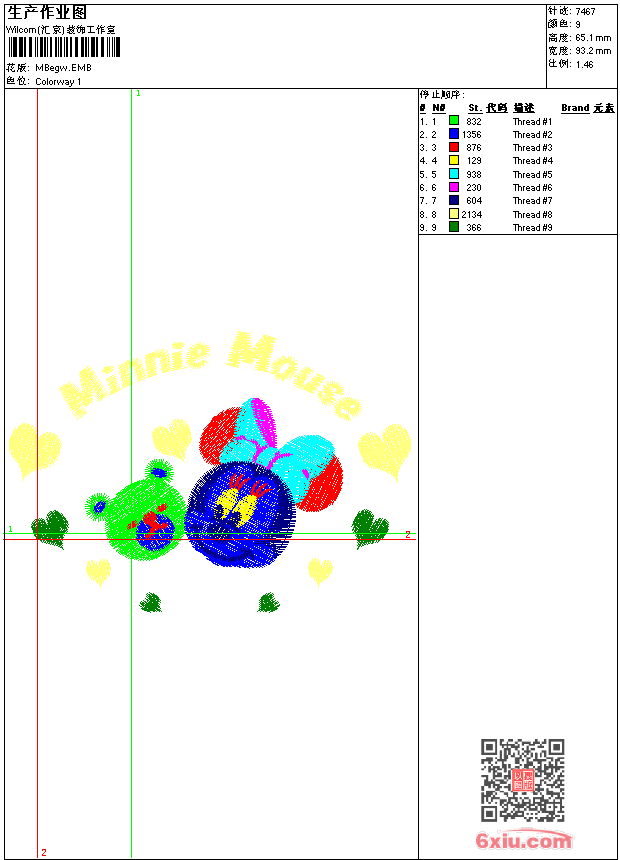Click the 'Thread #6' description
Viewport: 620px width, 860px height.
532,188
